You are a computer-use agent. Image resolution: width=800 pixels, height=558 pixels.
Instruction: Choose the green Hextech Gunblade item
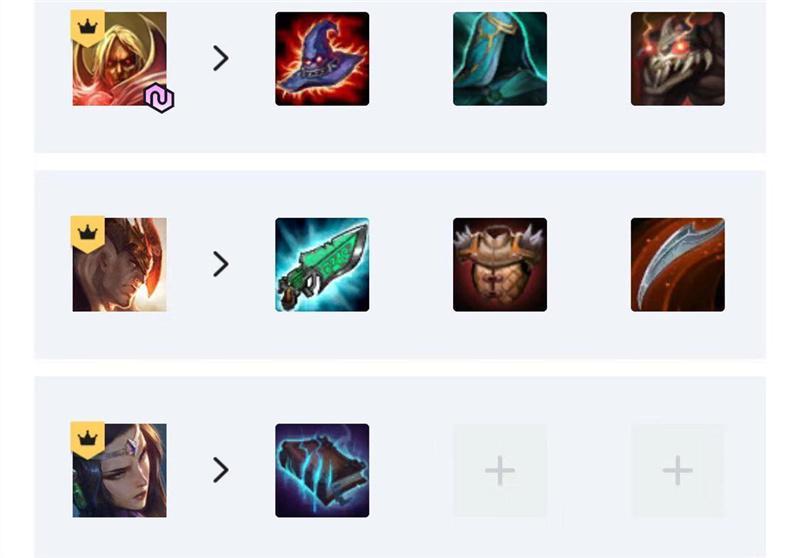pos(322,265)
